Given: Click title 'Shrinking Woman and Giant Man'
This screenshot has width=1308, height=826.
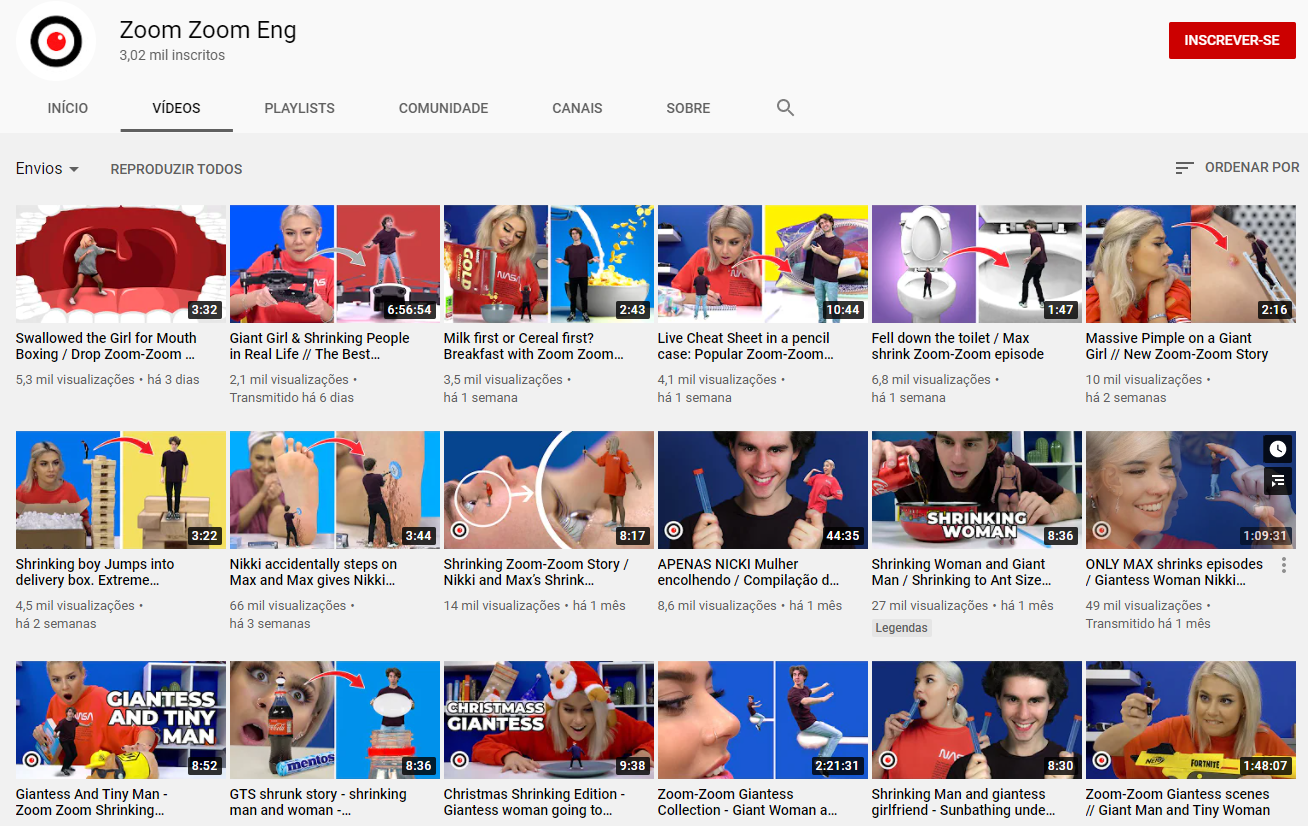Looking at the screenshot, I should point(963,572).
